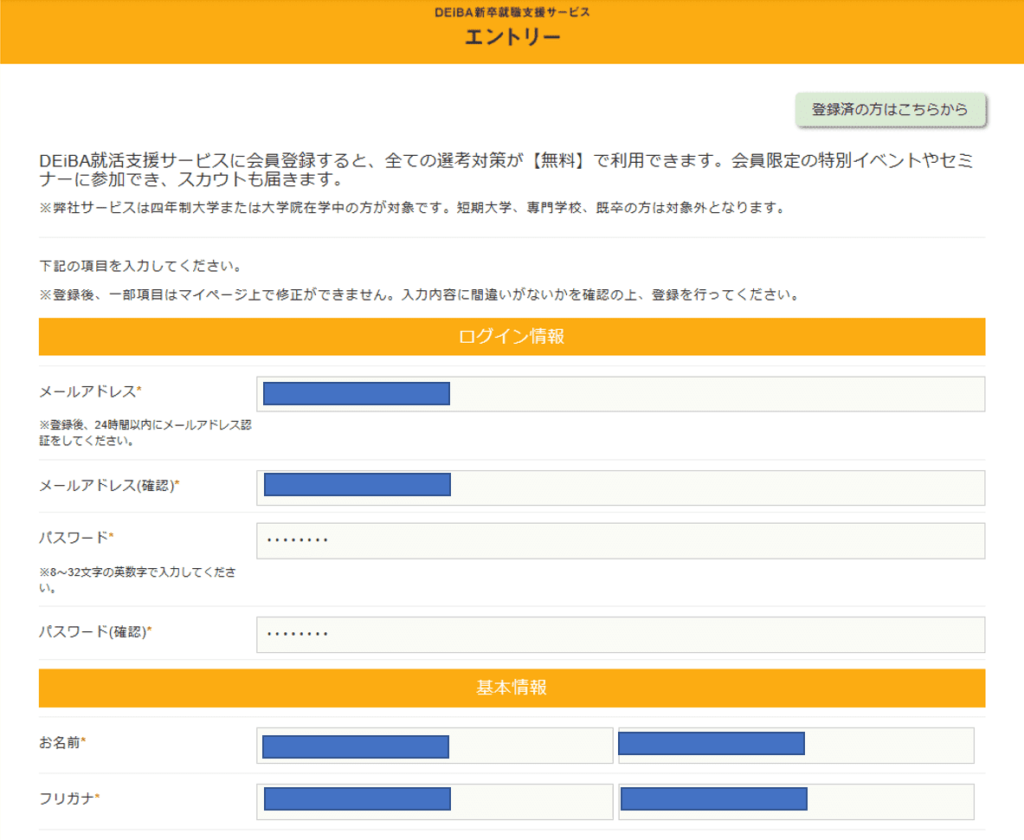The image size is (1024, 840).
Task: Click the お名前 last name field
Action: 435,745
